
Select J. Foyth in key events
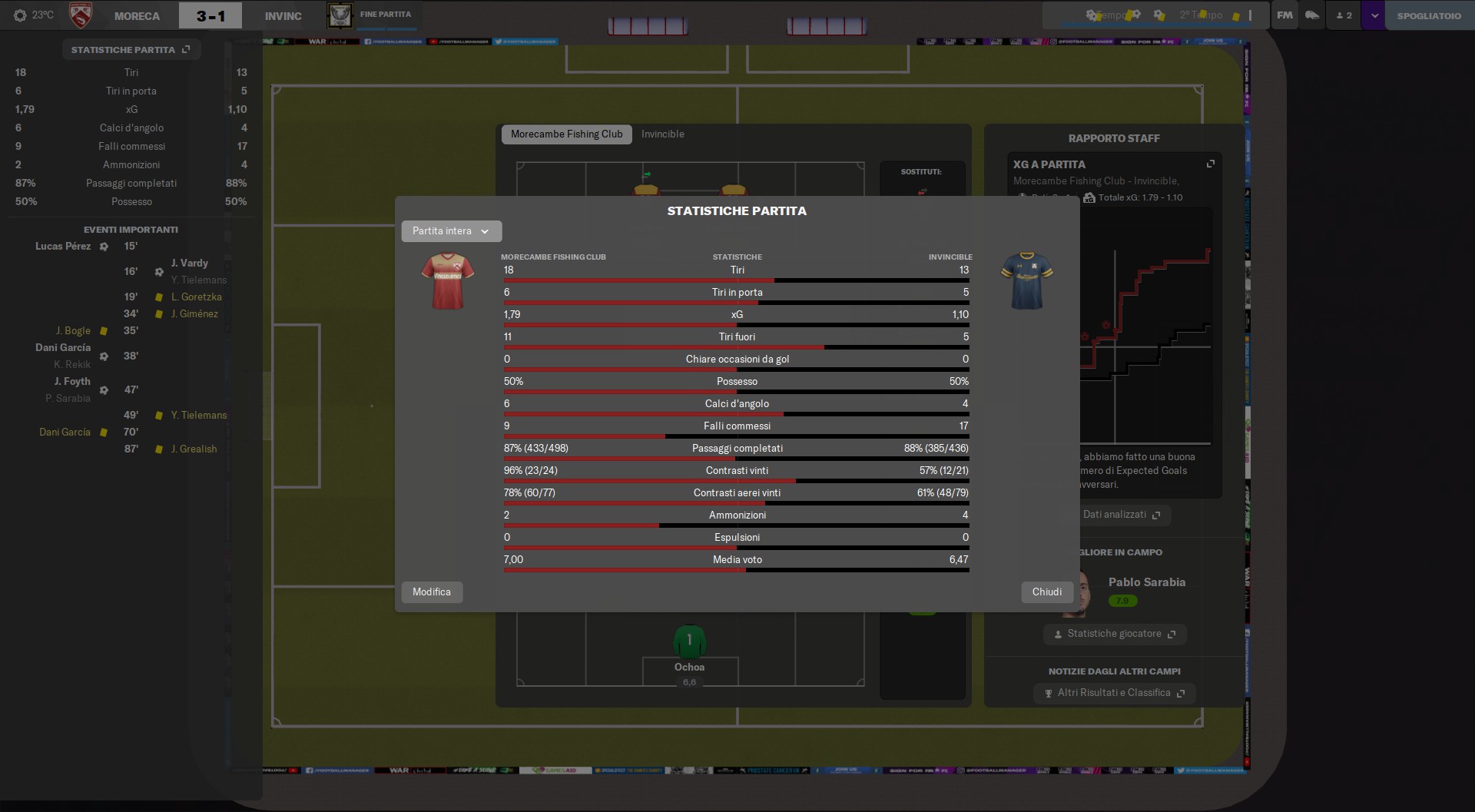72,382
